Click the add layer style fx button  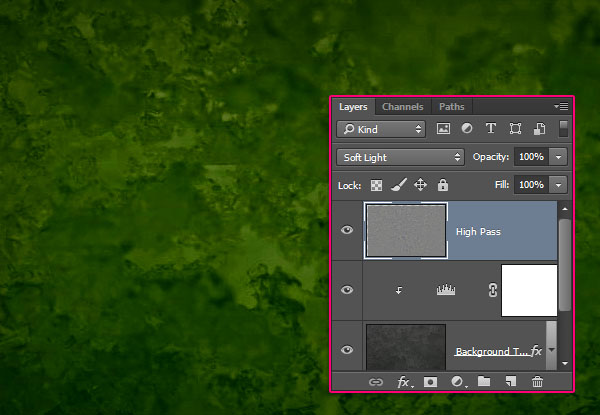pos(404,382)
